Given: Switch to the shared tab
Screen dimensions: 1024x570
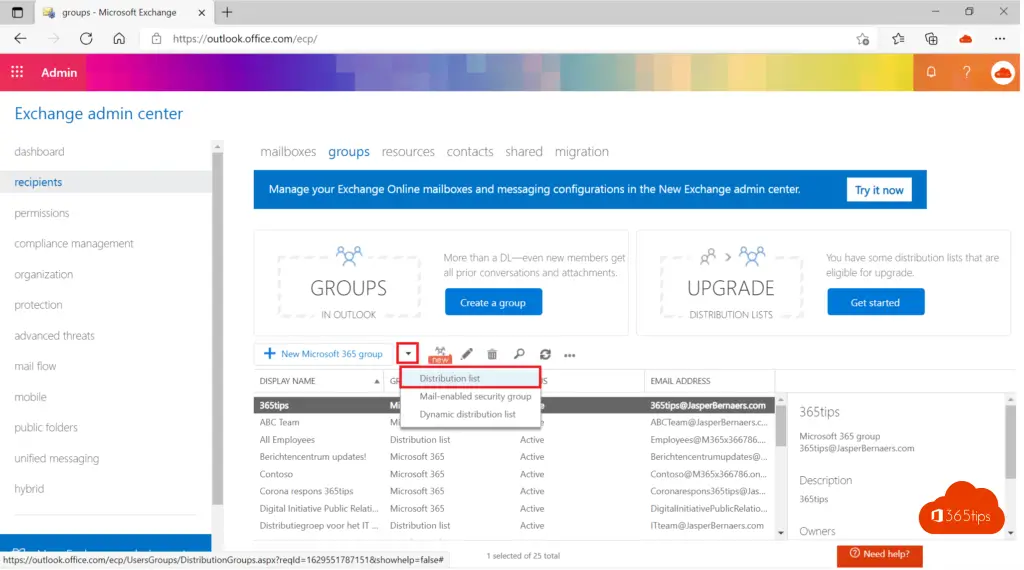Looking at the screenshot, I should pyautogui.click(x=526, y=152).
